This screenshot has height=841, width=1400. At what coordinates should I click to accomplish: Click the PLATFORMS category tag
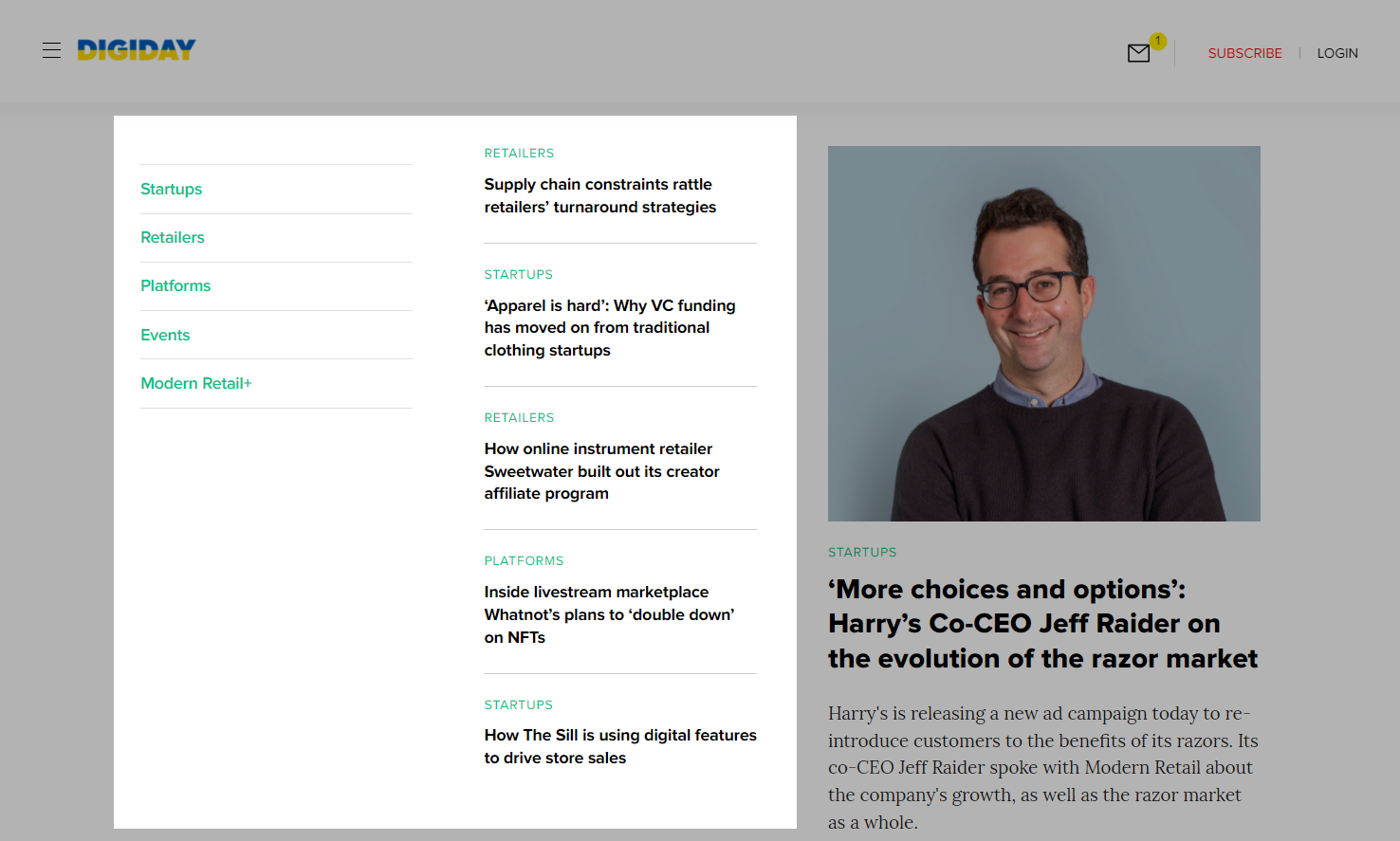(x=524, y=560)
